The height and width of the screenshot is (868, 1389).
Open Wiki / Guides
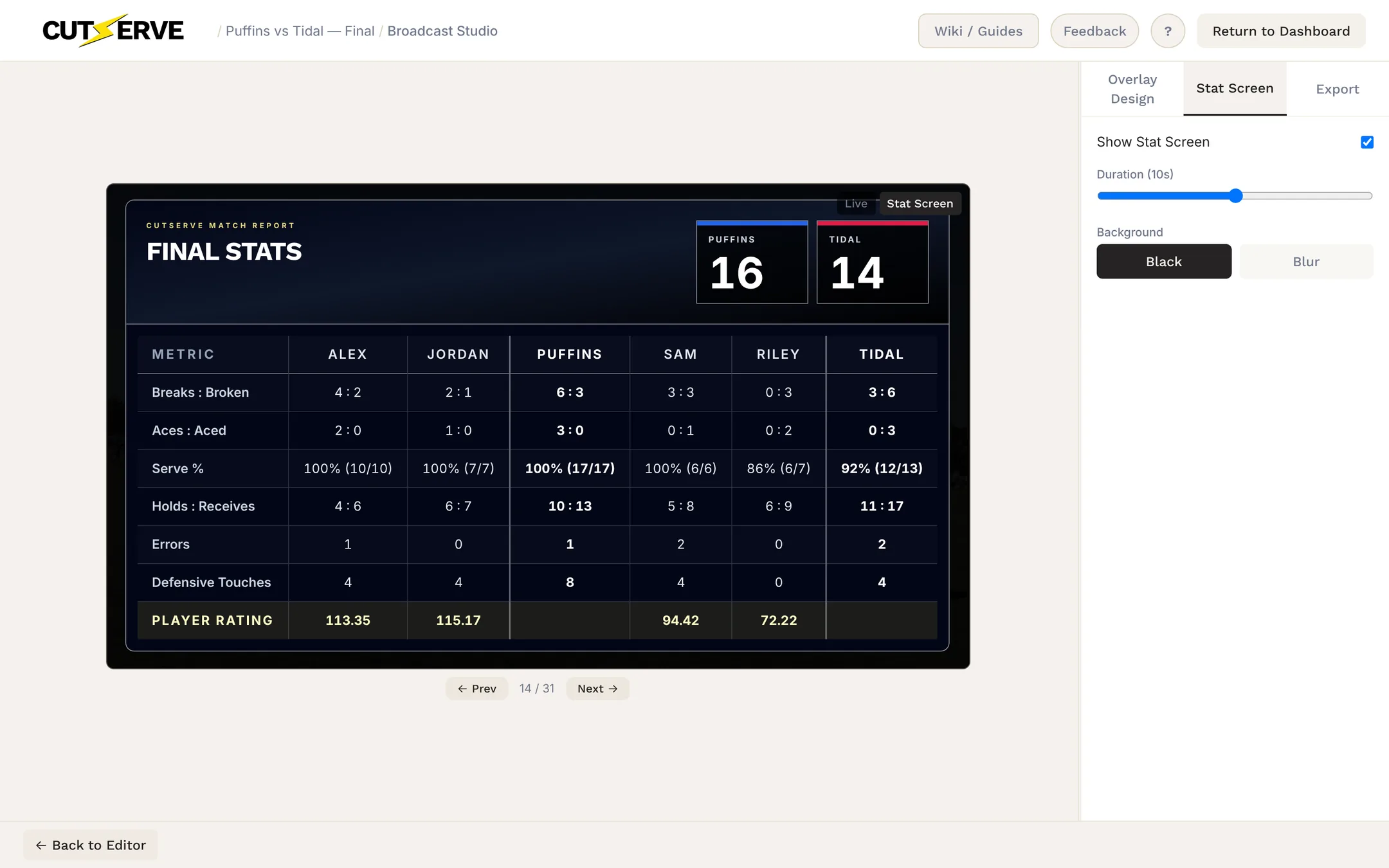click(978, 31)
